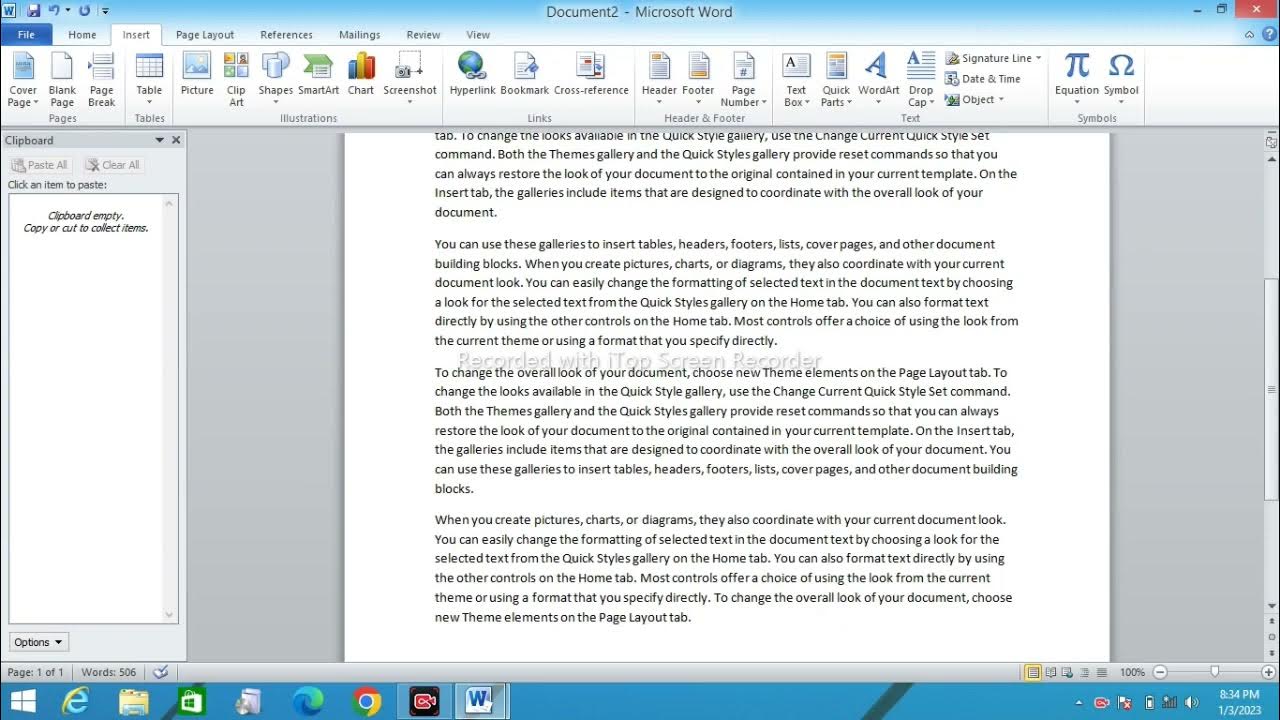This screenshot has height=720, width=1280.
Task: Minimize the ribbon with the caret
Action: coord(1250,34)
